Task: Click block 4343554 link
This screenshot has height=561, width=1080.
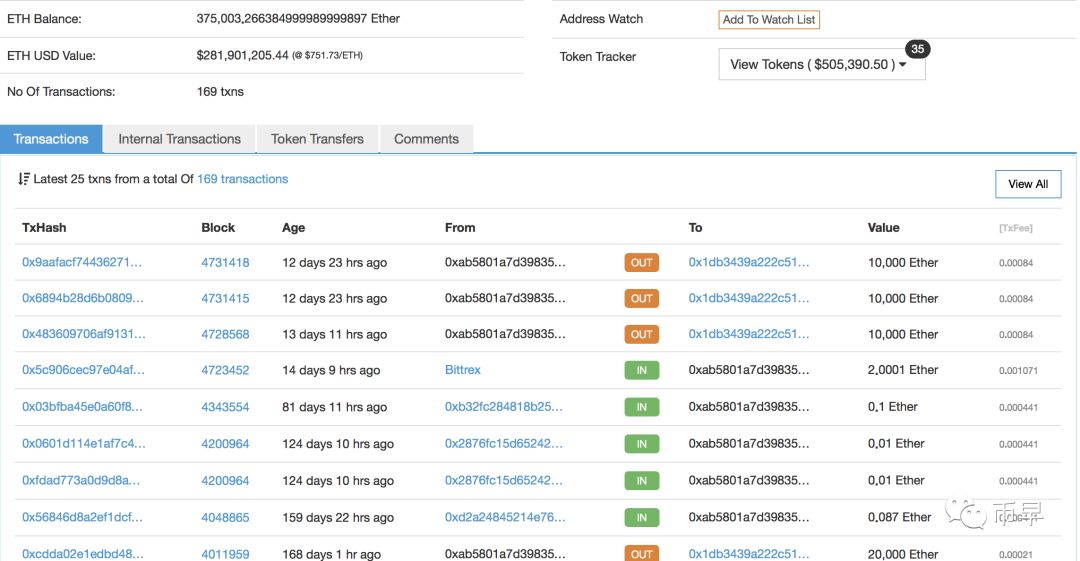Action: point(225,407)
